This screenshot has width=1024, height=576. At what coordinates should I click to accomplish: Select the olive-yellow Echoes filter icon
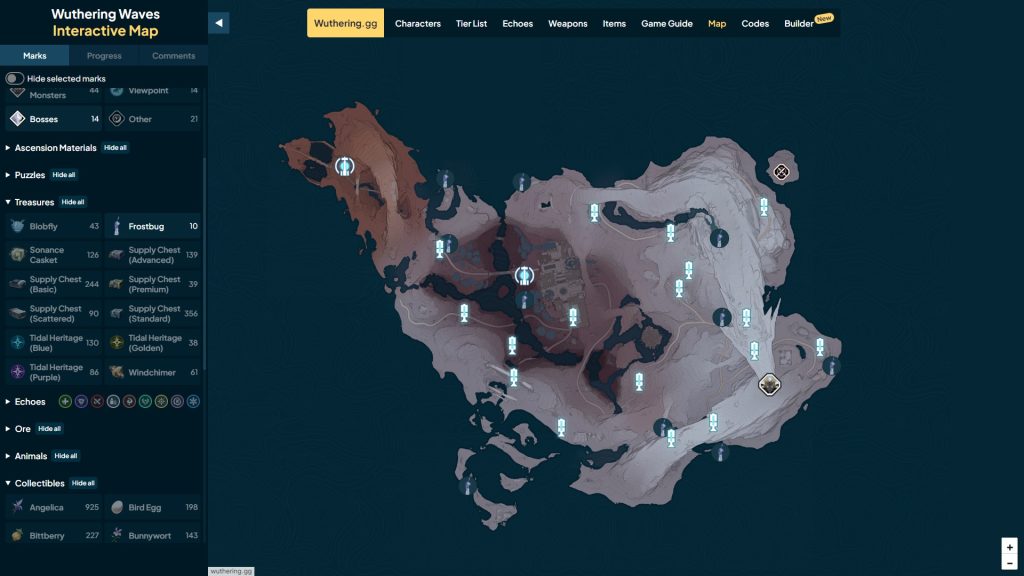click(161, 402)
